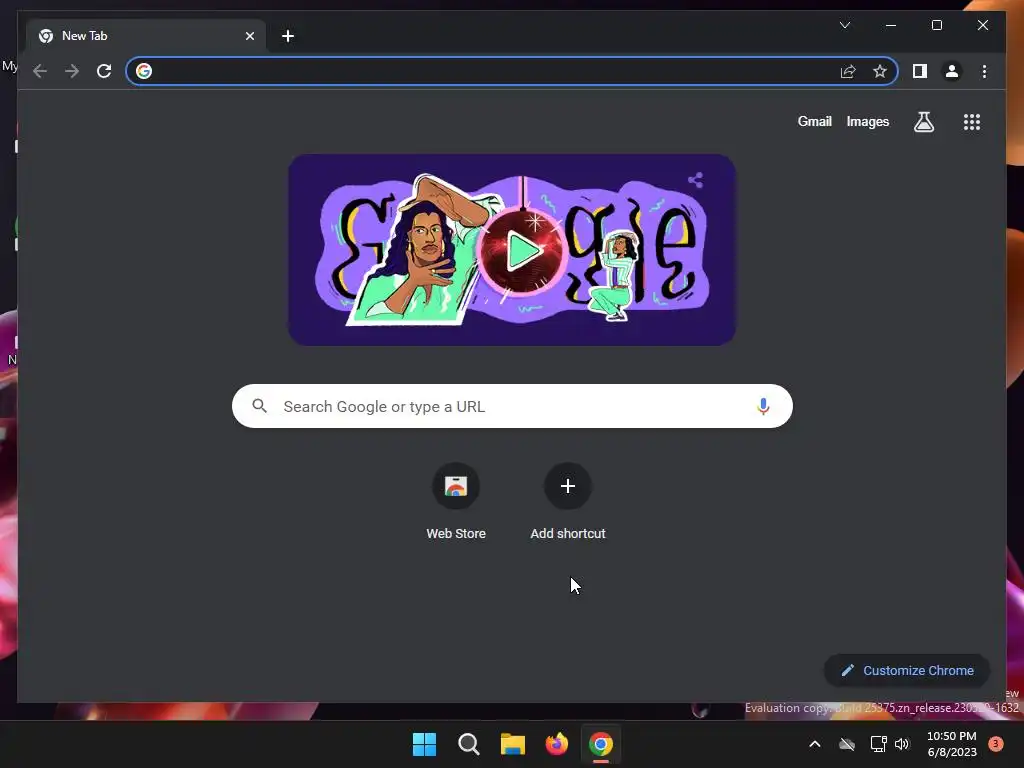The height and width of the screenshot is (768, 1024).
Task: Share this page via share icon
Action: coord(848,71)
